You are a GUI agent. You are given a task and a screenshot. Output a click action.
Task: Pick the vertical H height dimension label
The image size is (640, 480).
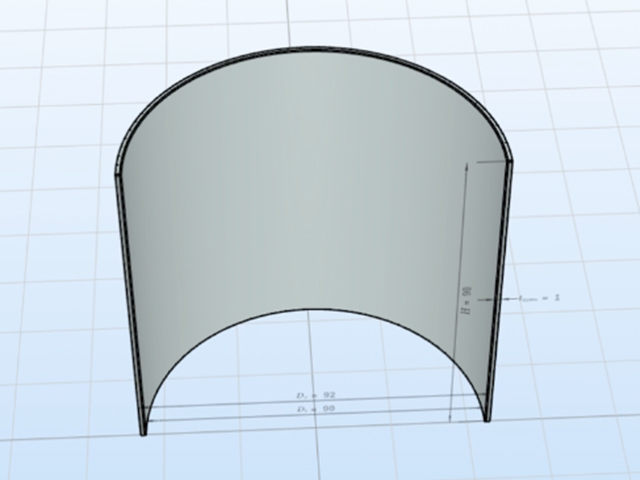click(467, 301)
